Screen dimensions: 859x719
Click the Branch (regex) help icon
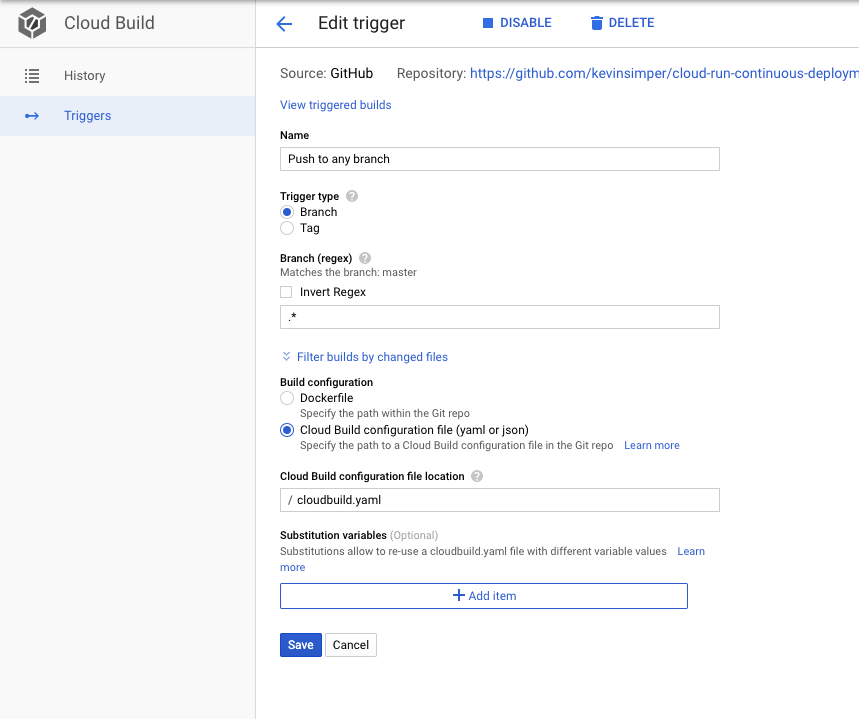tap(365, 258)
